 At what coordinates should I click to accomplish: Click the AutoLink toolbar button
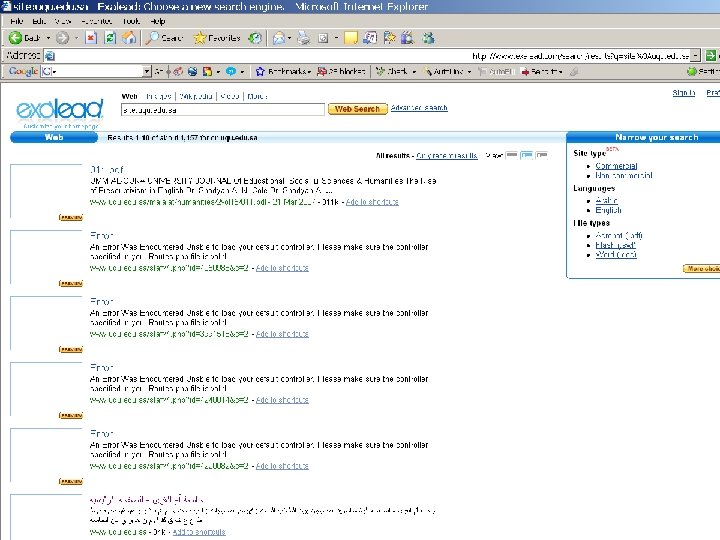444,71
